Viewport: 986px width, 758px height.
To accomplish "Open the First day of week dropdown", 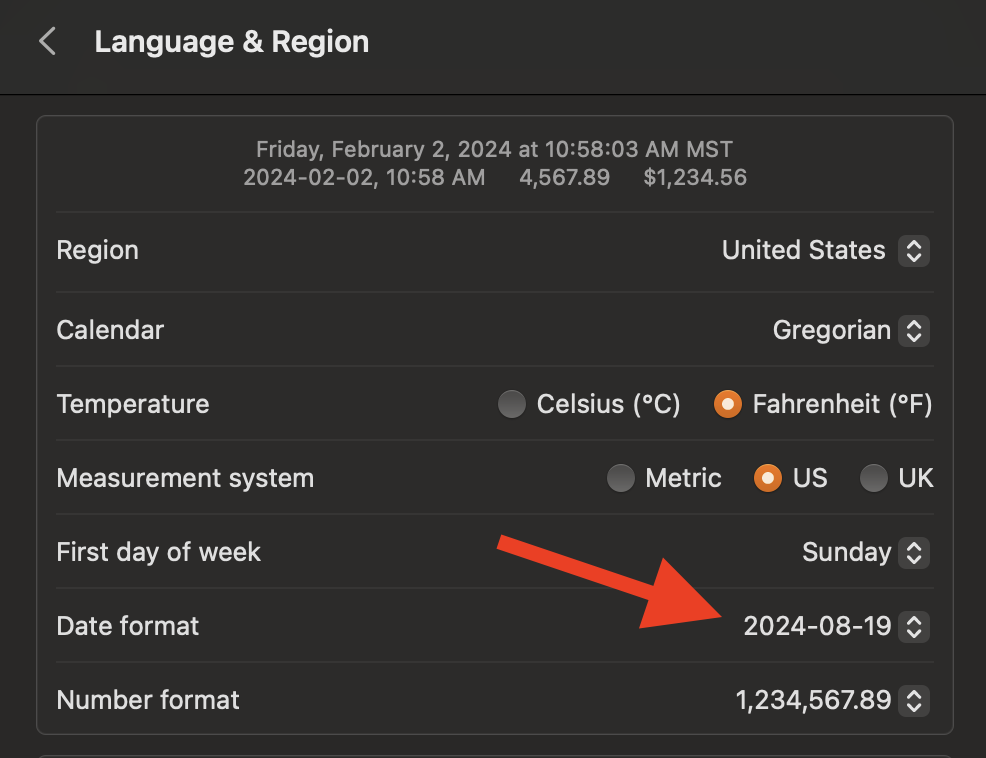I will pyautogui.click(x=846, y=552).
